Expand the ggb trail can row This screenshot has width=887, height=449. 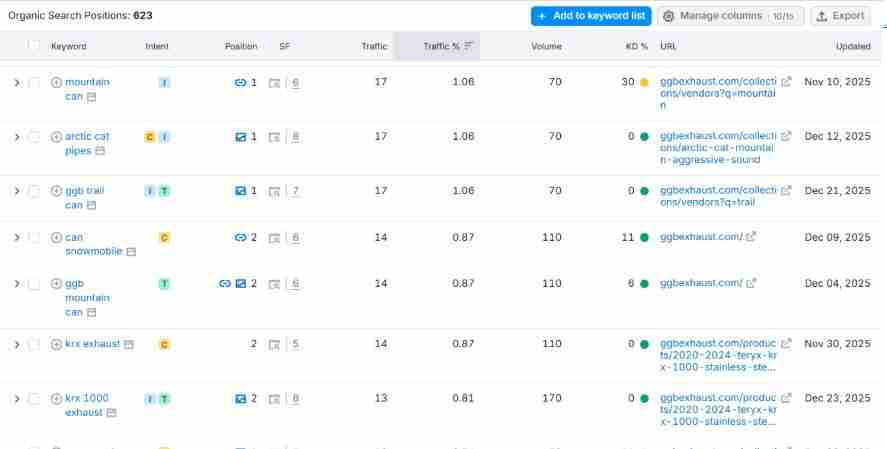click(16, 191)
